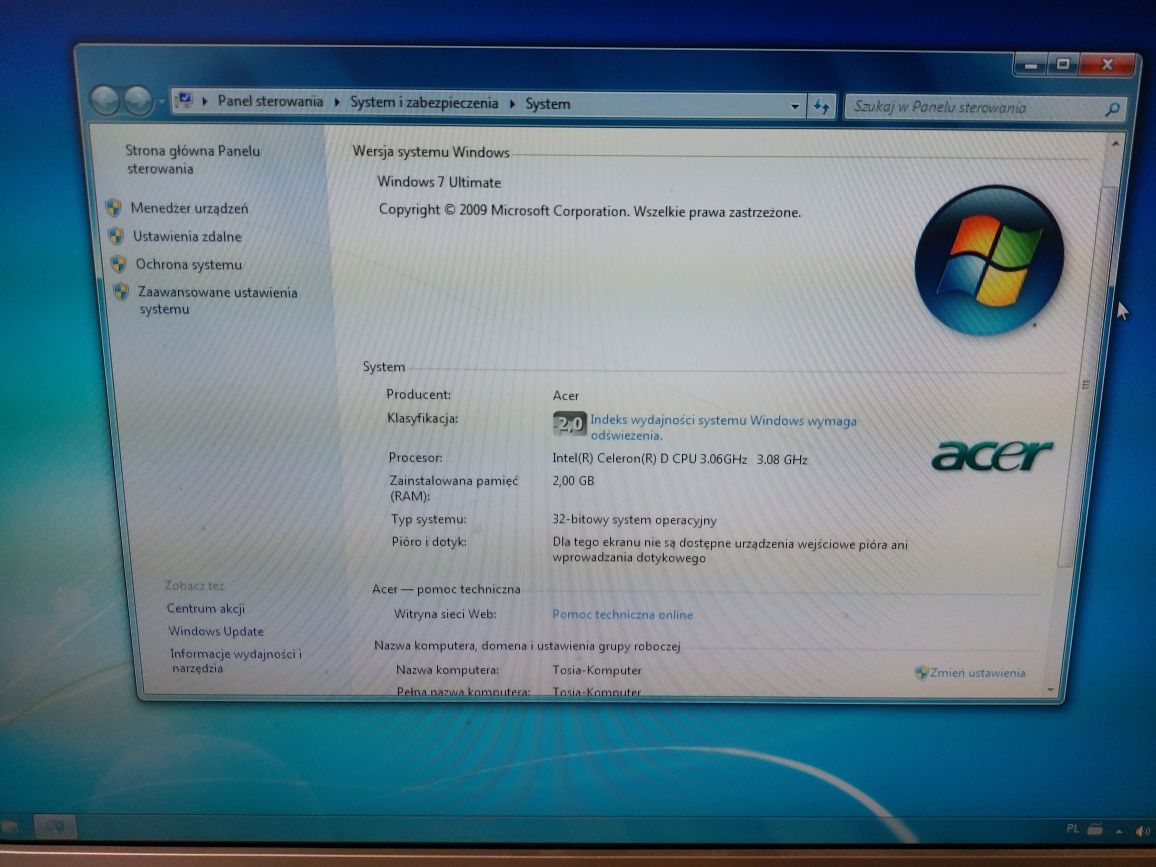Click shield icon beside Ochrona systemu
Viewport: 1156px width, 867px height.
(x=118, y=263)
